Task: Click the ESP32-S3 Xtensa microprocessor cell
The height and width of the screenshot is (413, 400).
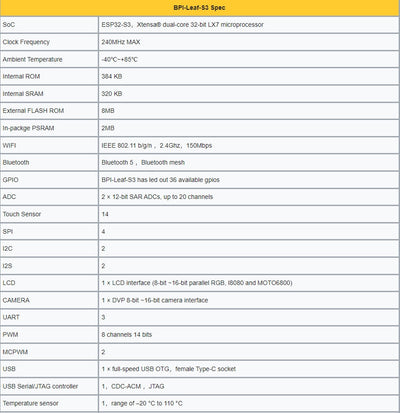Action: 249,25
